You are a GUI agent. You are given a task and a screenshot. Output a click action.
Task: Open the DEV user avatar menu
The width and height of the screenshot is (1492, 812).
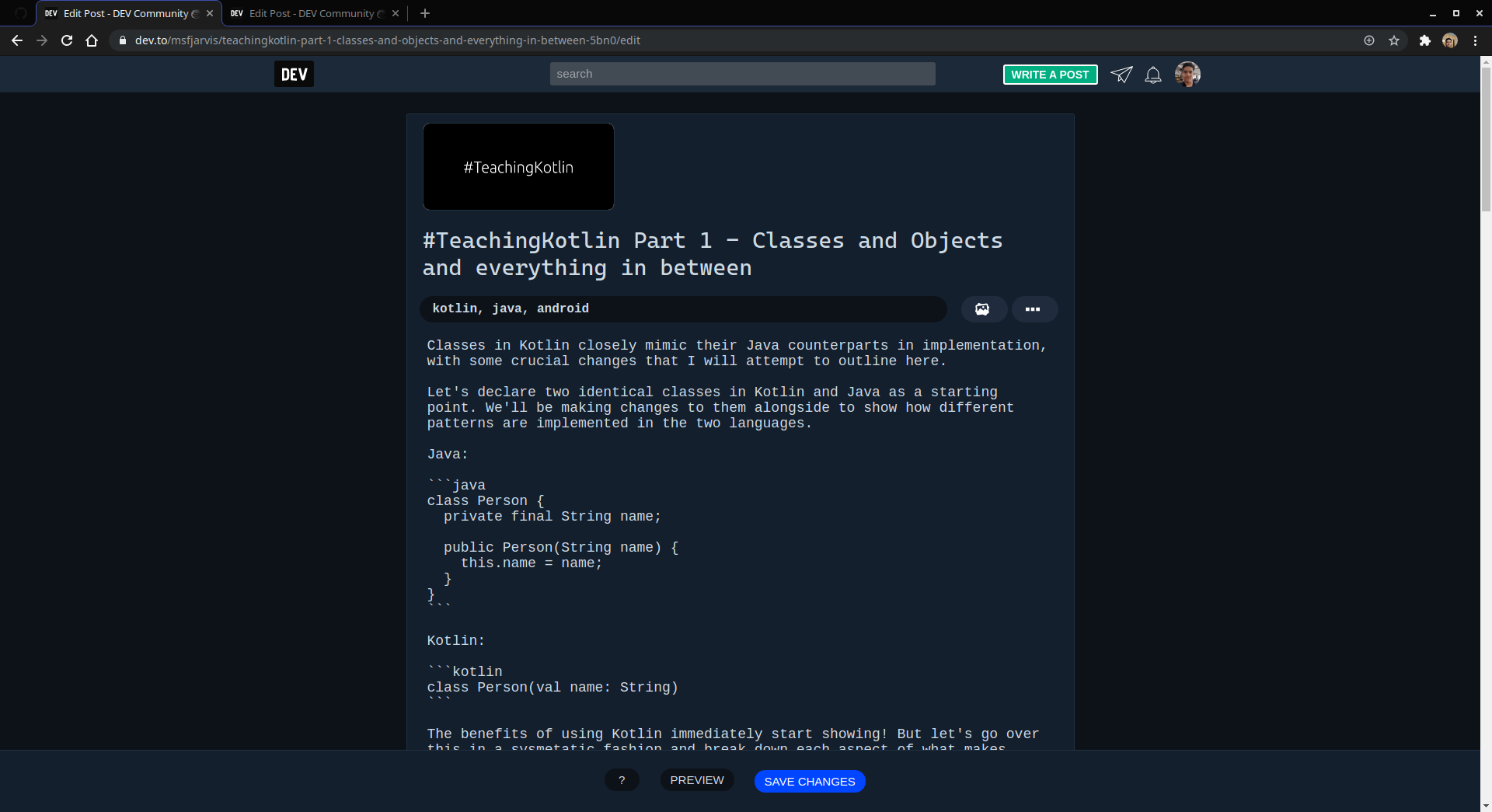click(1187, 74)
